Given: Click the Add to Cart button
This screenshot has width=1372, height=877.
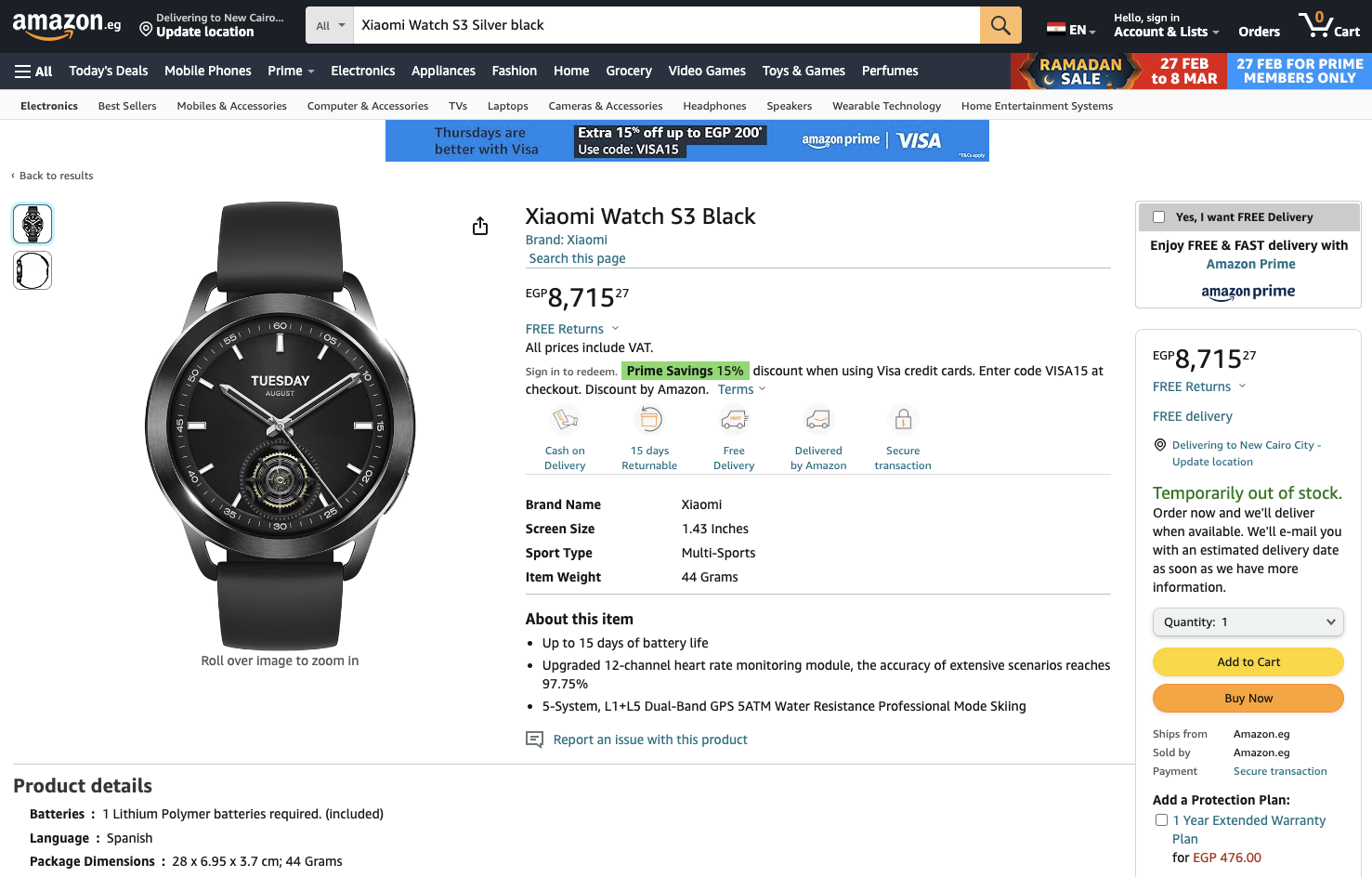Looking at the screenshot, I should coord(1248,662).
